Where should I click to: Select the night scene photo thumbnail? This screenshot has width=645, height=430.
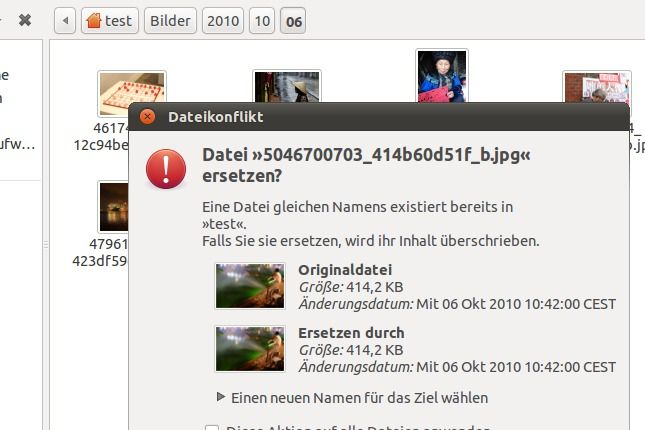point(118,205)
